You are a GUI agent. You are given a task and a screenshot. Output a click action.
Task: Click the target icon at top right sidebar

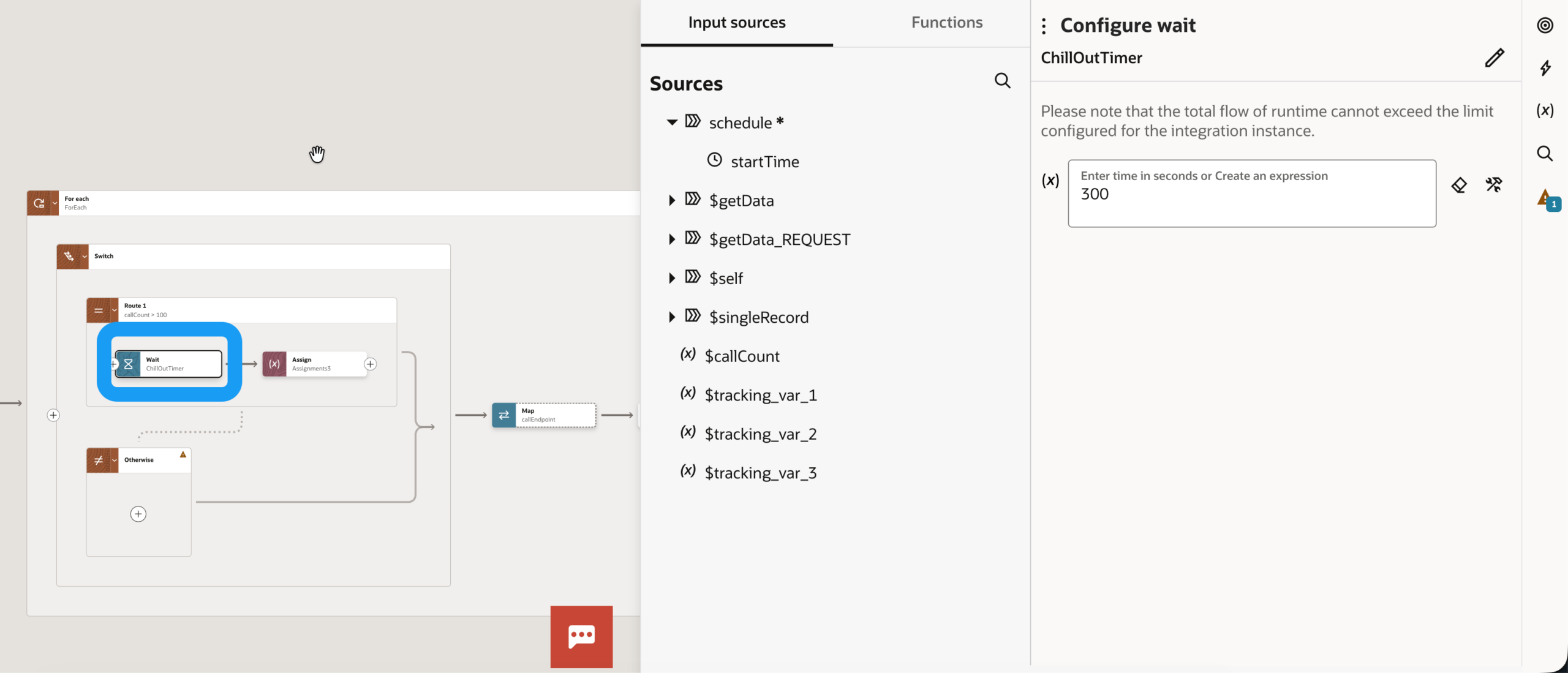(1545, 26)
